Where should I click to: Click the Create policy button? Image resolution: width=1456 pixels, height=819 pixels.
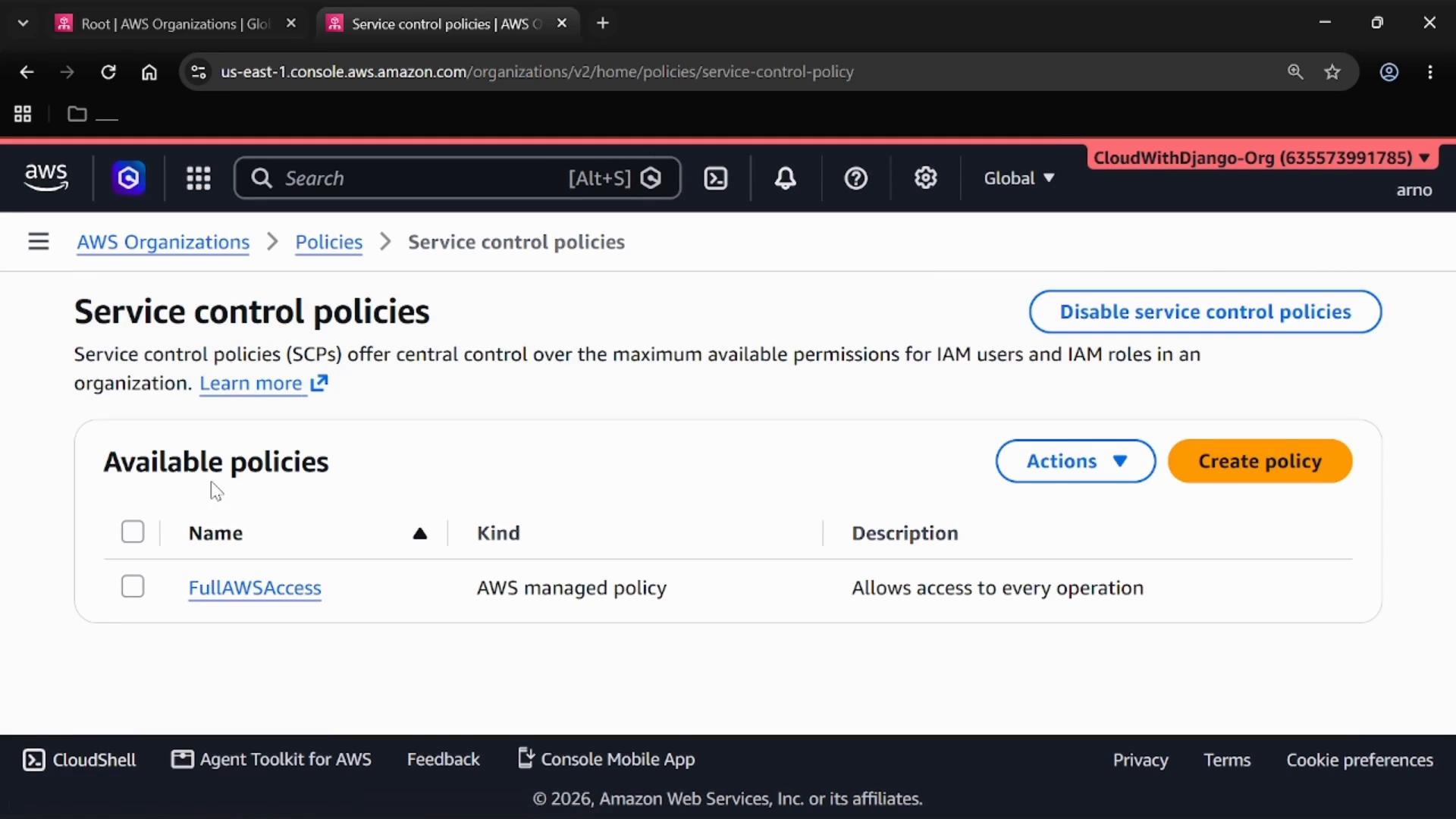pyautogui.click(x=1260, y=461)
